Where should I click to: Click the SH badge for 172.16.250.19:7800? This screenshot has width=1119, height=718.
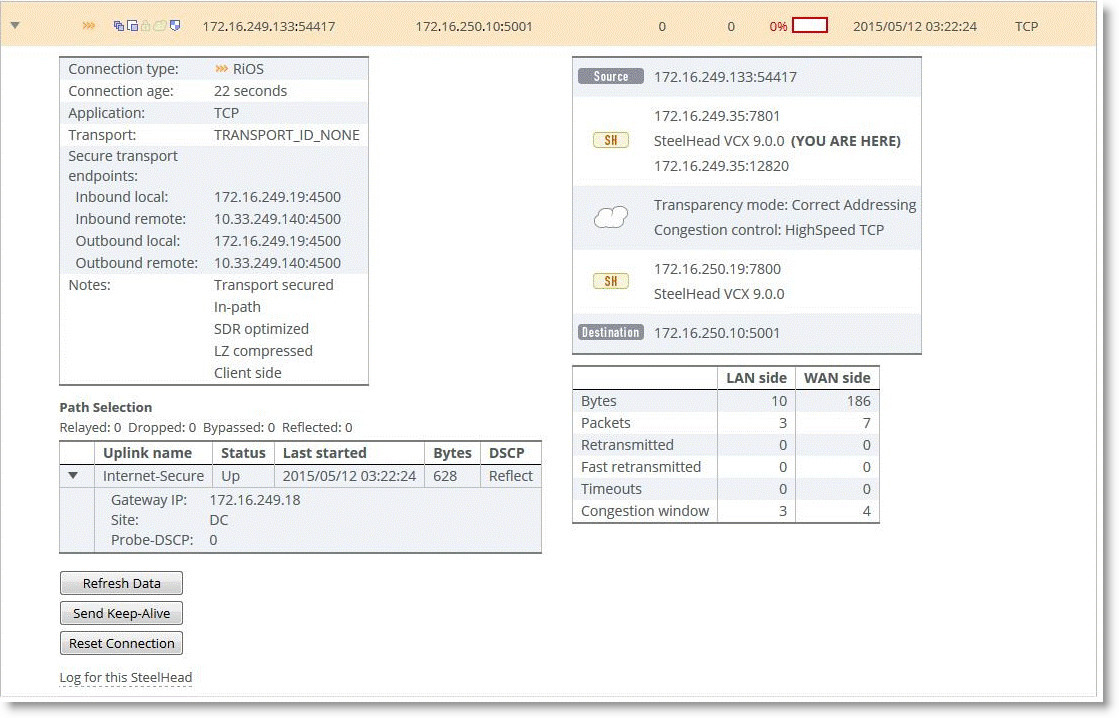coord(610,281)
